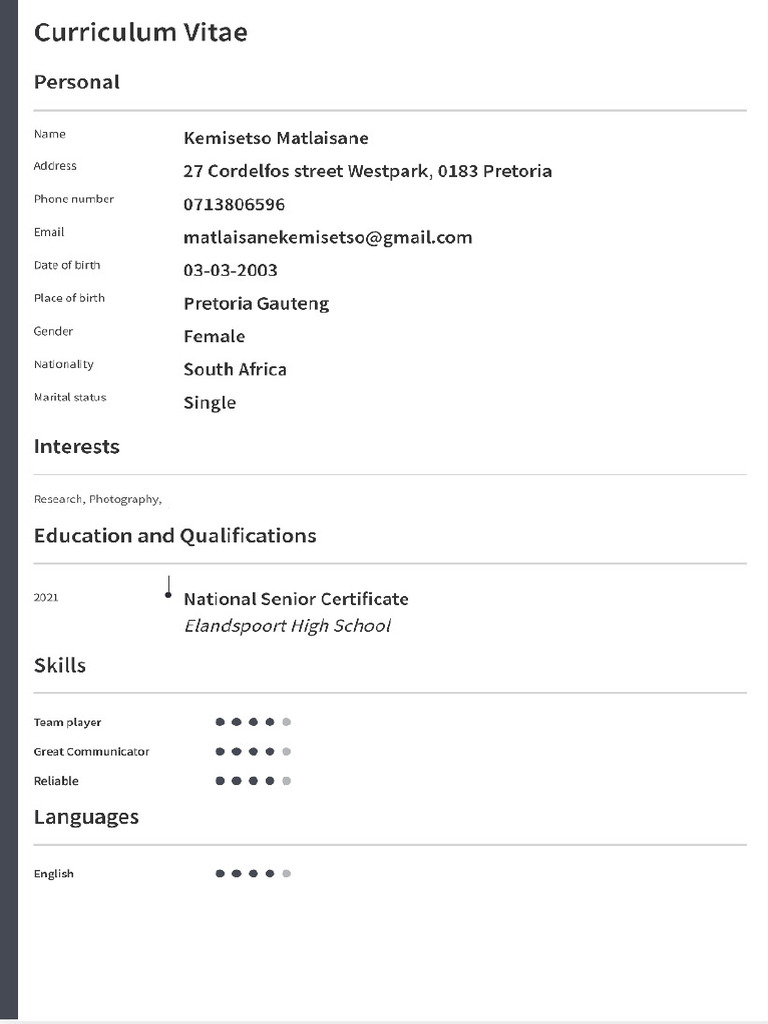This screenshot has width=768, height=1024.
Task: Click the English language rating dots
Action: (253, 874)
